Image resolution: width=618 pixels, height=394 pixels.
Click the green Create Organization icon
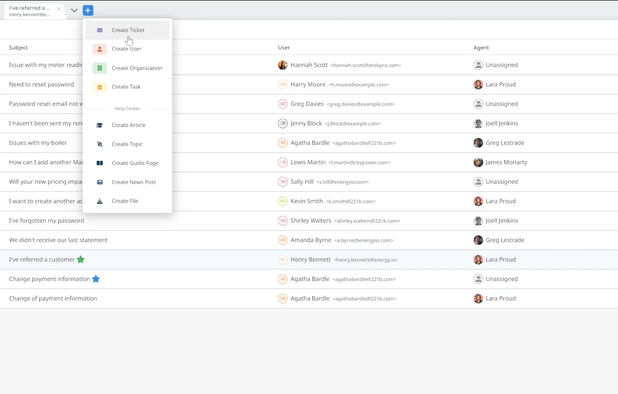point(100,68)
